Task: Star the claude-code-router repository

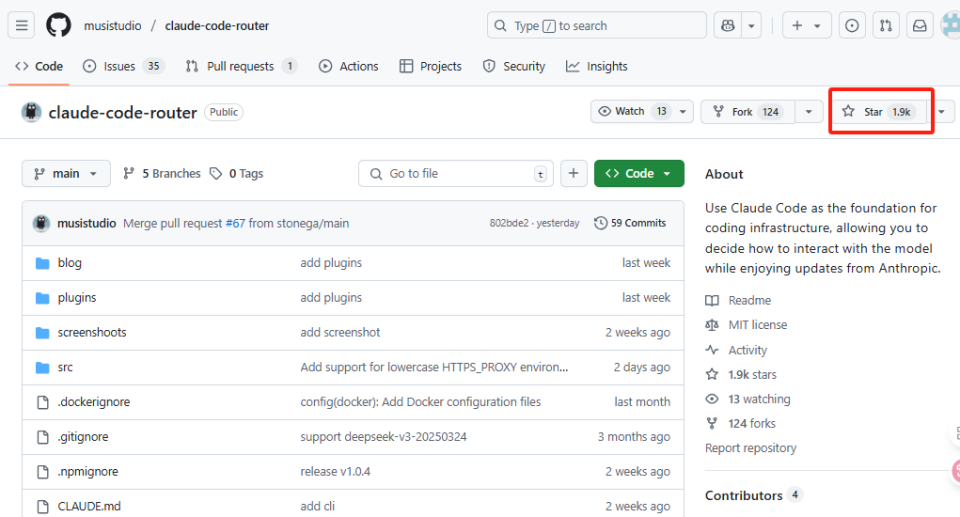Action: (x=876, y=112)
